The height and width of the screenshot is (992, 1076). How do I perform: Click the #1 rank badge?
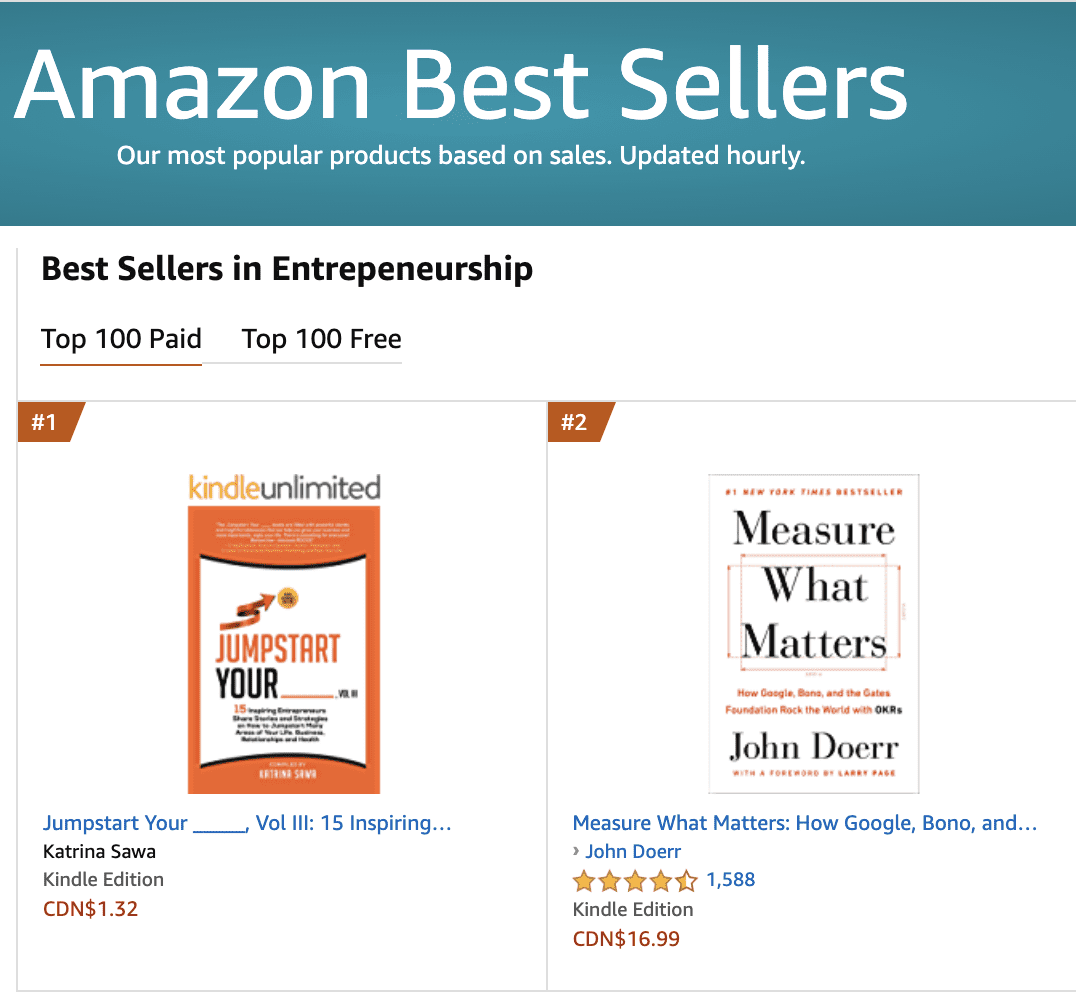pyautogui.click(x=45, y=422)
